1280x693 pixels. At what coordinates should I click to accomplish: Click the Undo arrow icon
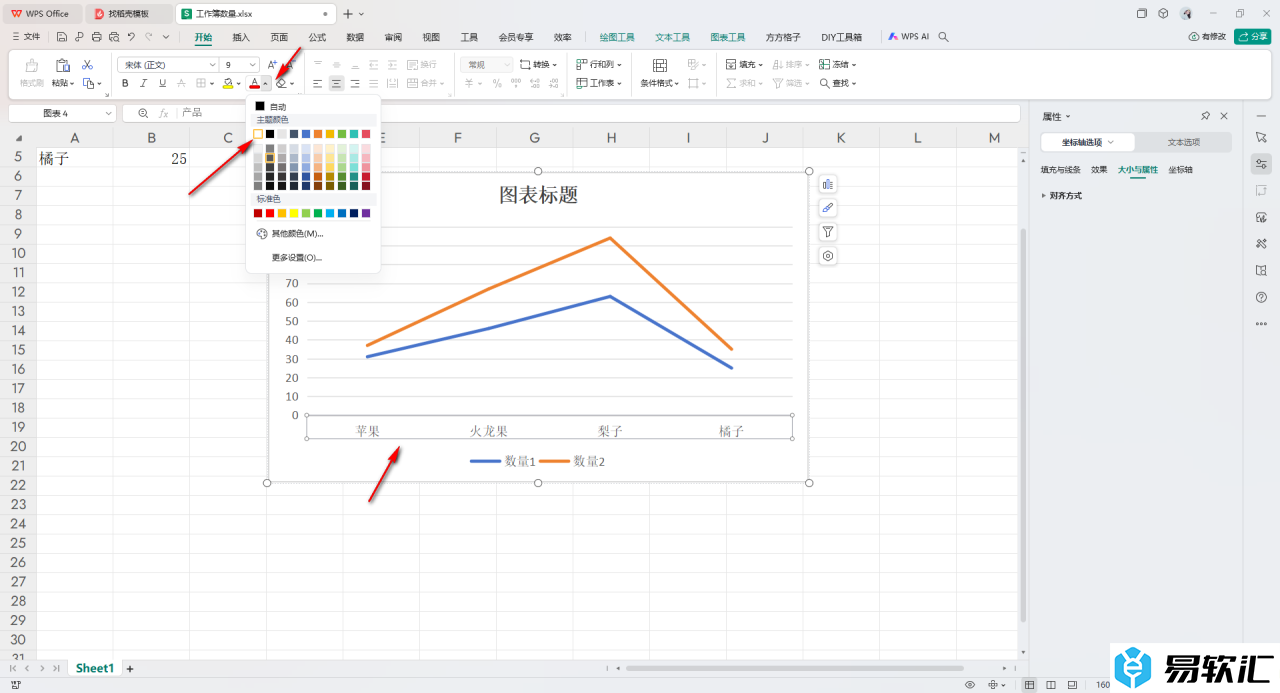tap(131, 36)
